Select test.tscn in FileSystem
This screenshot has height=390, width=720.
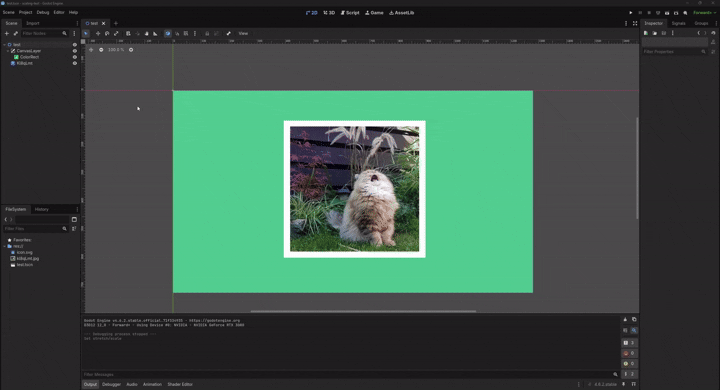pyautogui.click(x=24, y=265)
